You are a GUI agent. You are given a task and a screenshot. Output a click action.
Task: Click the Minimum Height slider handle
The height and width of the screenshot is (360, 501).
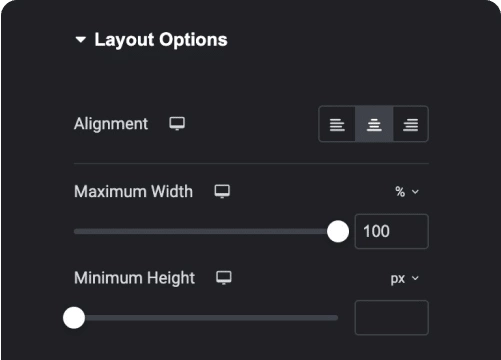click(x=74, y=318)
